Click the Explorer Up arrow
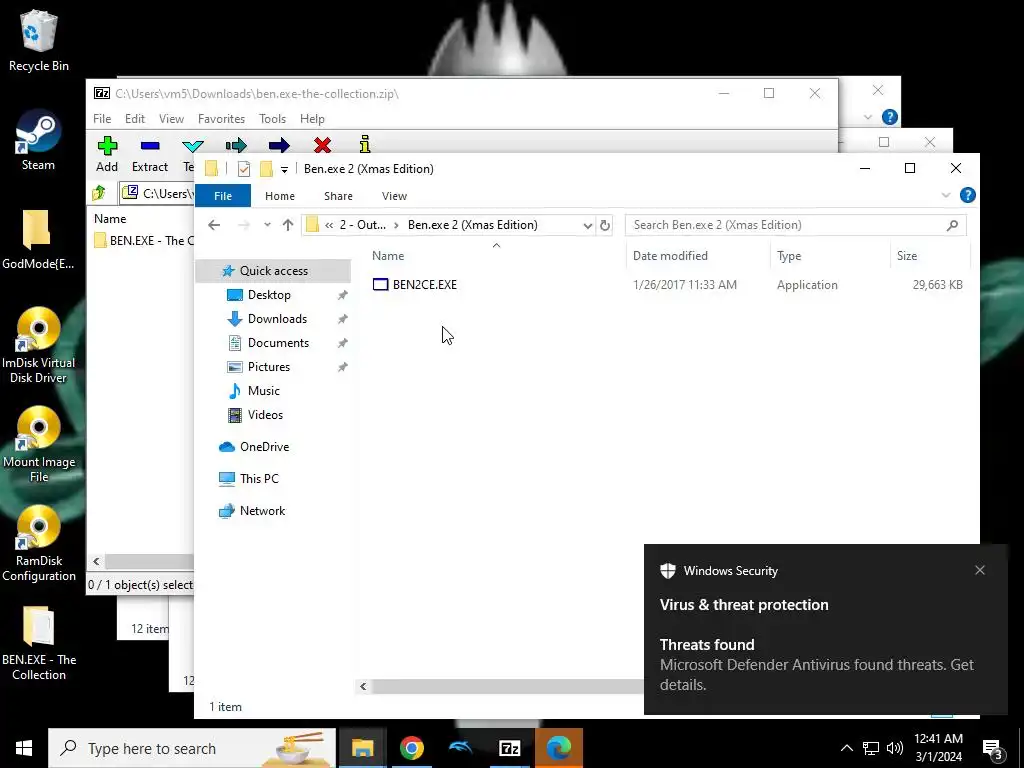The width and height of the screenshot is (1024, 768). 287,225
